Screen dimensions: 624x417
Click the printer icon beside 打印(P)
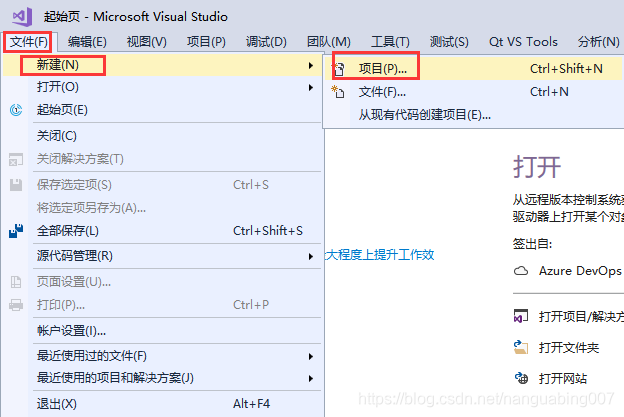click(16, 305)
